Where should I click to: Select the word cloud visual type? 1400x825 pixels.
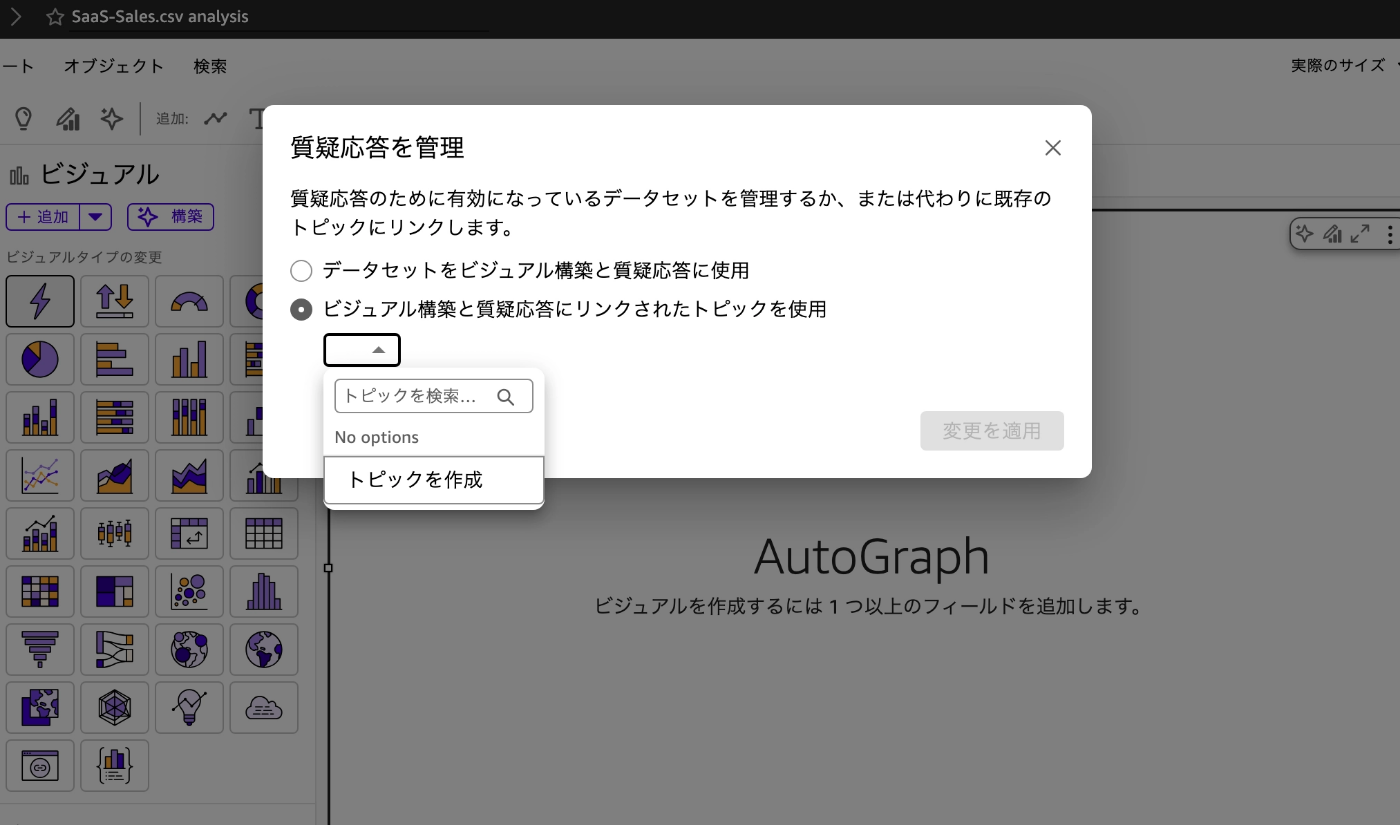tap(264, 707)
